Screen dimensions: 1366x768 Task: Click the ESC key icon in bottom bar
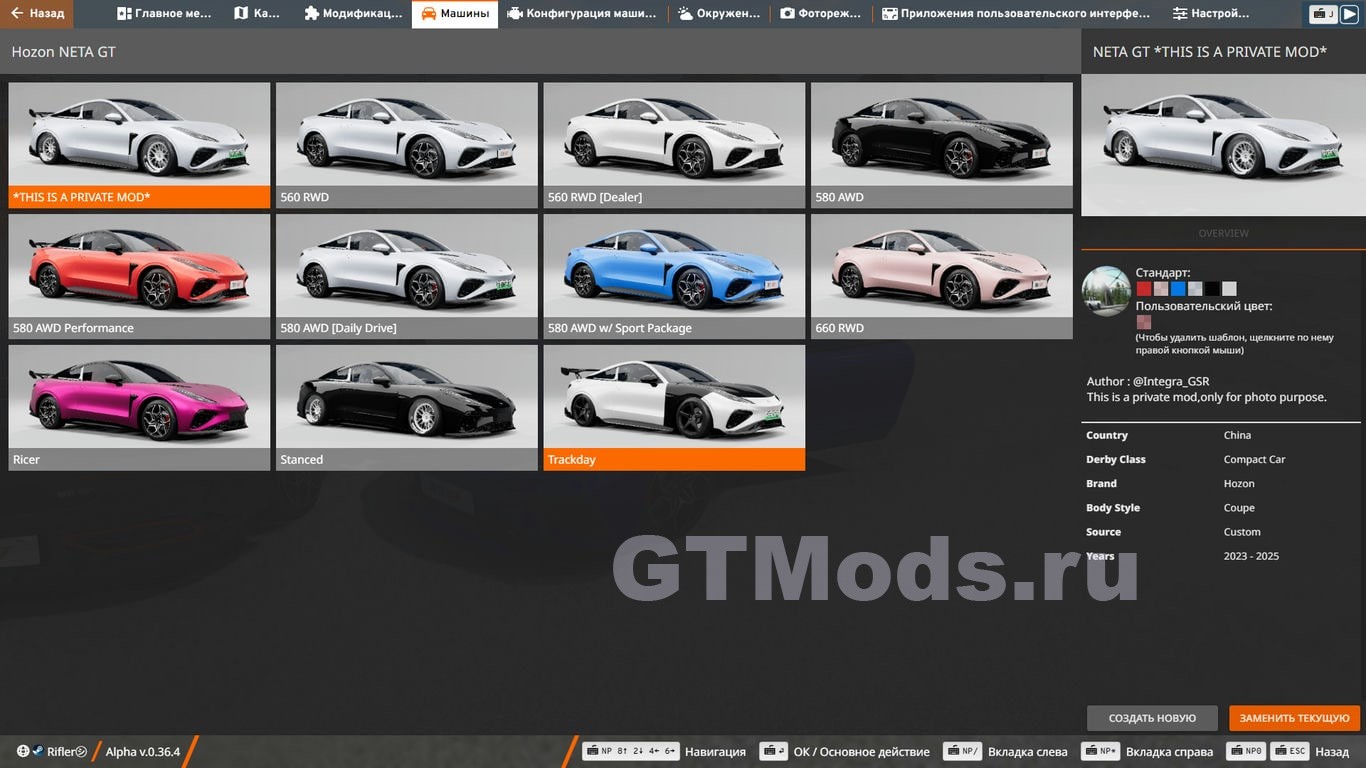click(x=1290, y=751)
